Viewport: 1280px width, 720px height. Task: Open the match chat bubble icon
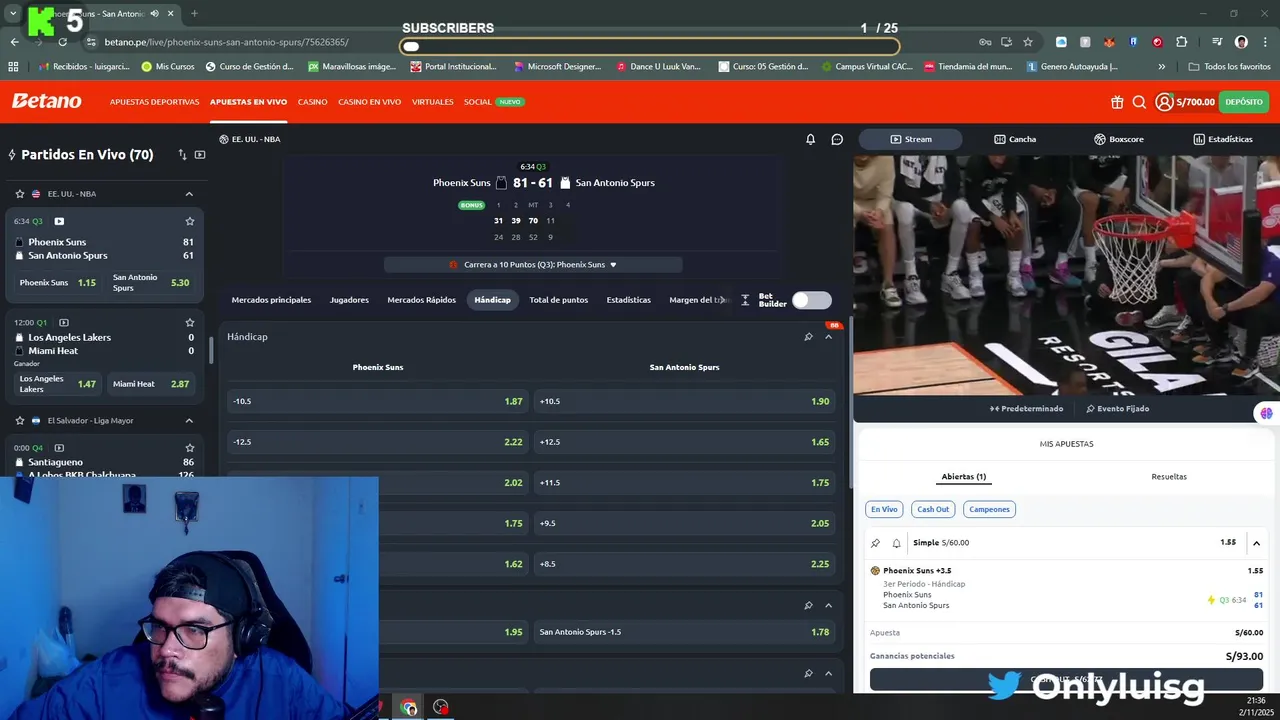[x=837, y=139]
